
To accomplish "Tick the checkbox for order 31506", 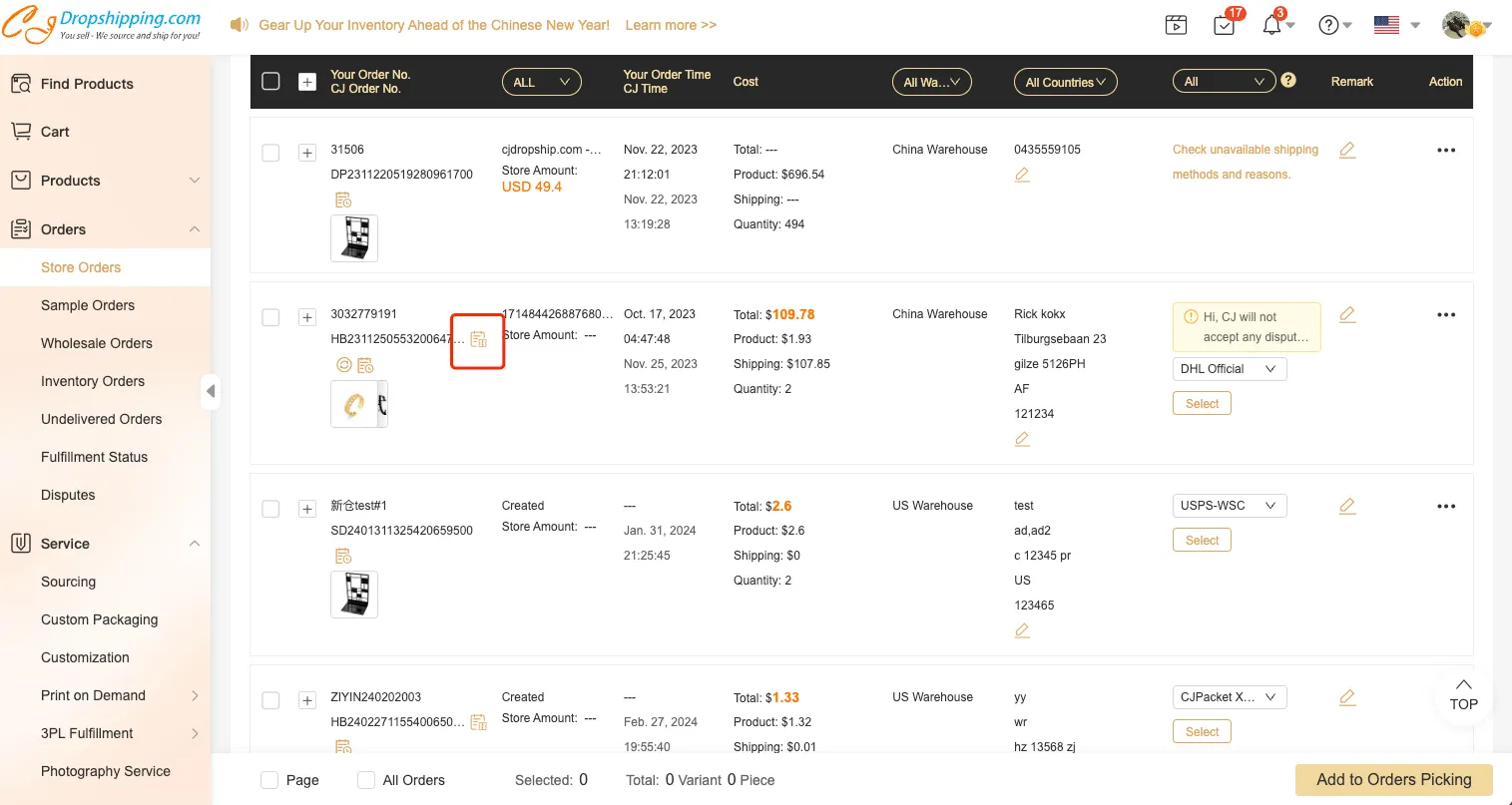I will pyautogui.click(x=270, y=153).
